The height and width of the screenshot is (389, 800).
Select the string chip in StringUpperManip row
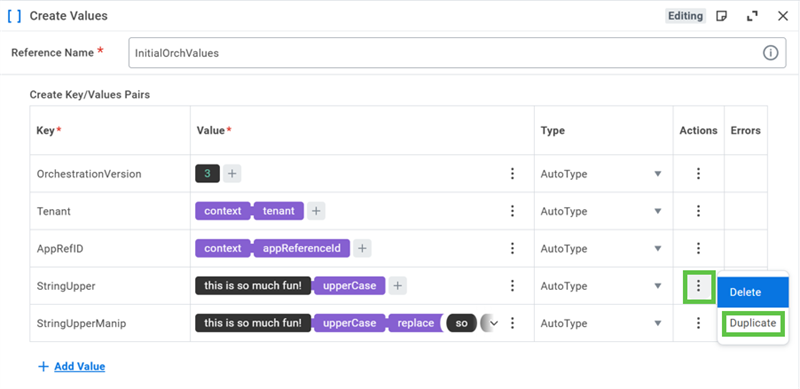(x=253, y=323)
